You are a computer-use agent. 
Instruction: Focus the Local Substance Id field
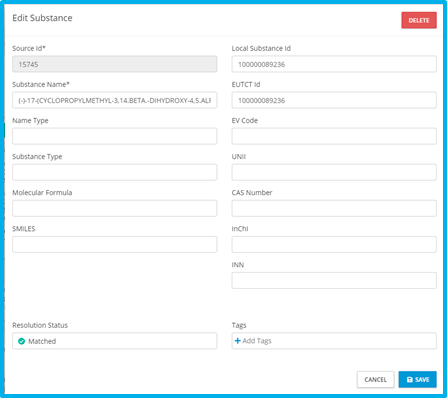coord(334,64)
